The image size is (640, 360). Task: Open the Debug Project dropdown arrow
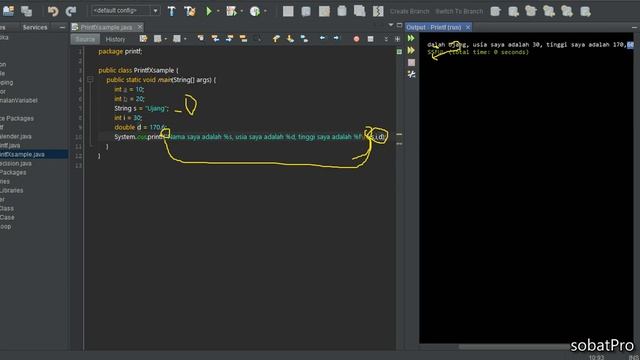(x=242, y=11)
